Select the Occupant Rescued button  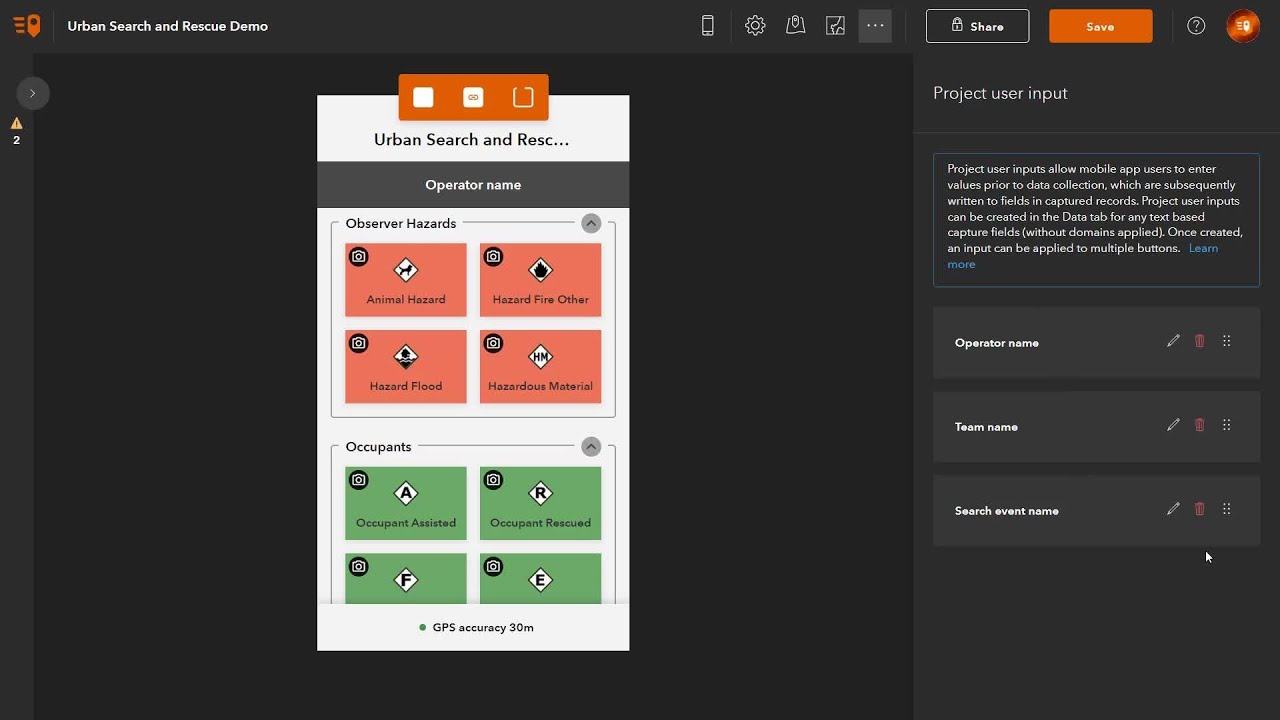[x=540, y=503]
